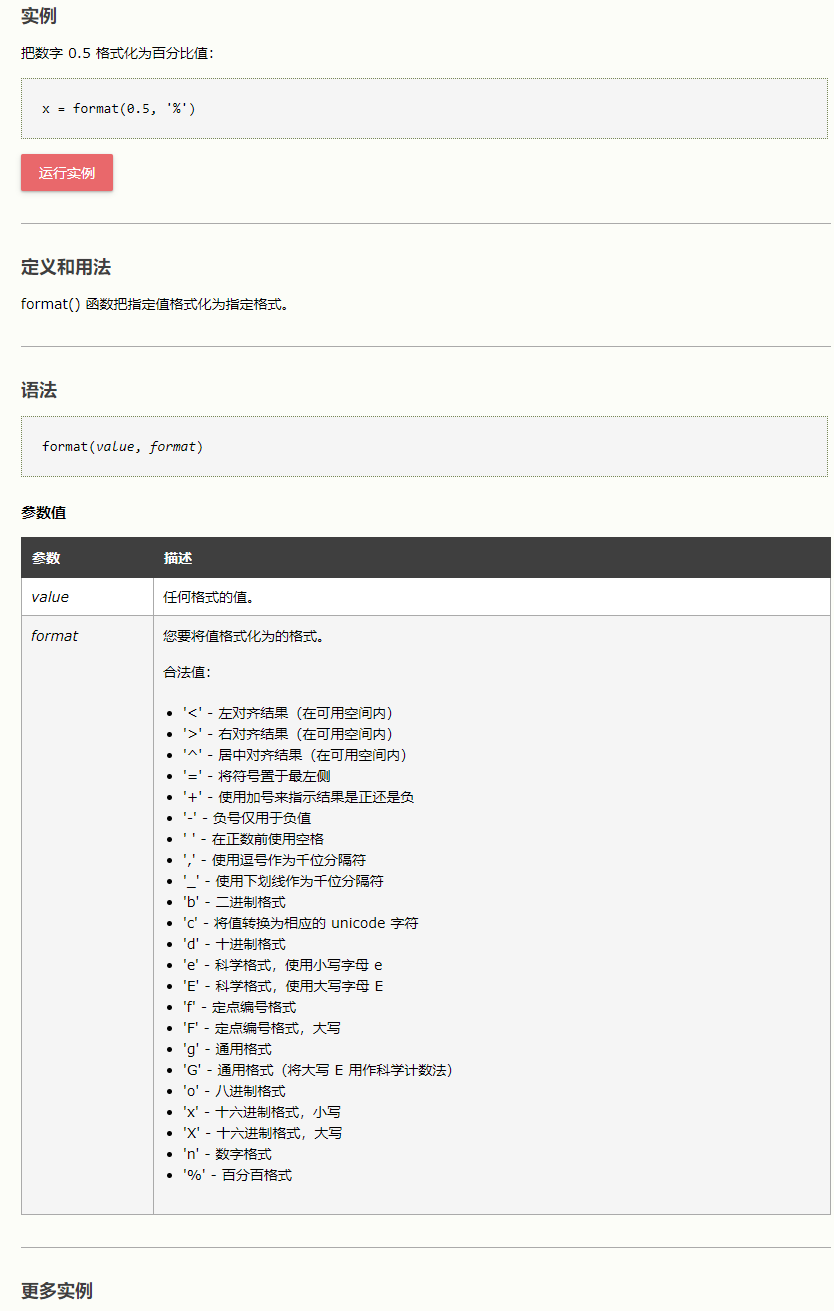Click the text 任何格式的值。
The height and width of the screenshot is (1311, 834).
pyautogui.click(x=208, y=597)
